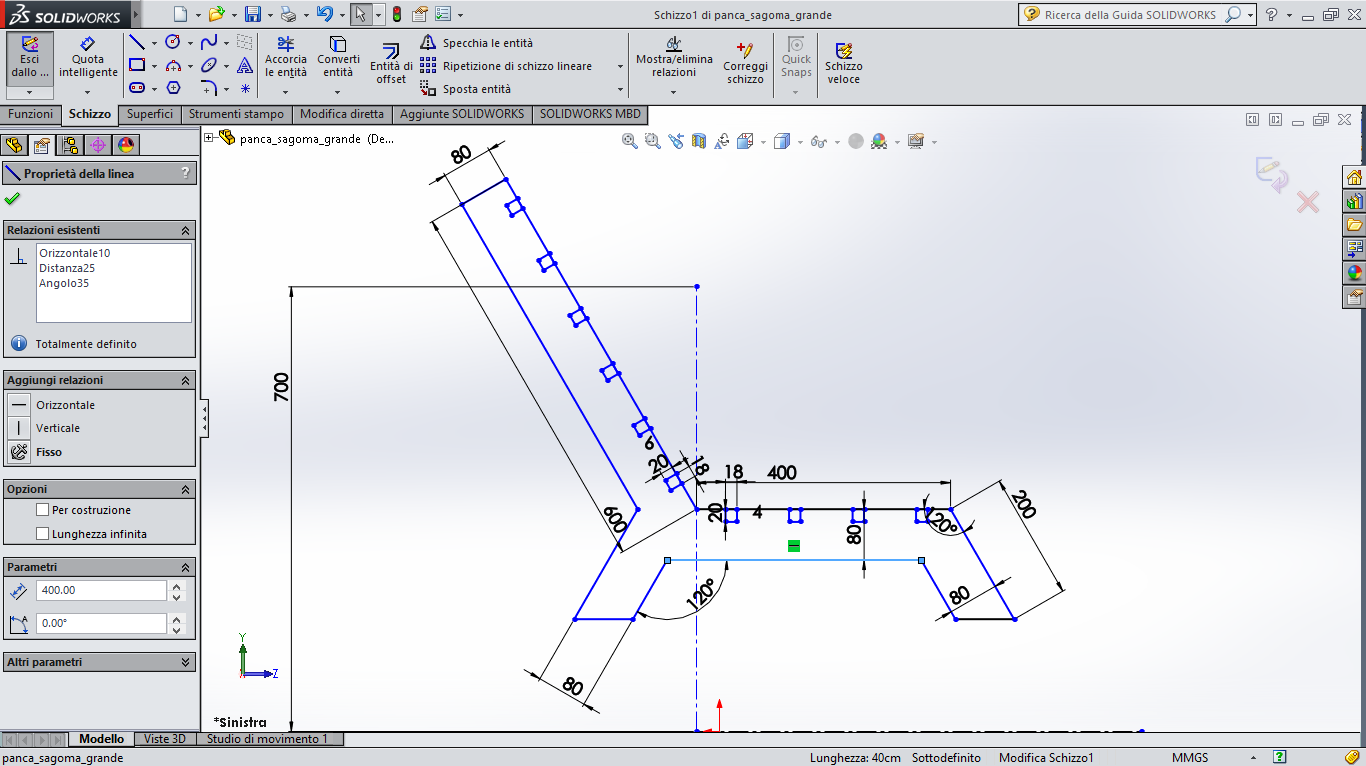Click Sposta entità
Screen dimensions: 1366x766
click(466, 89)
